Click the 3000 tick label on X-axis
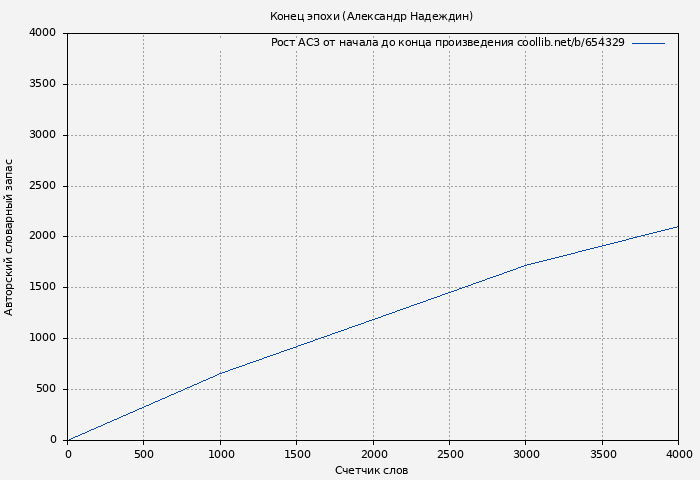Screen dimensions: 700x480 [x=525, y=454]
